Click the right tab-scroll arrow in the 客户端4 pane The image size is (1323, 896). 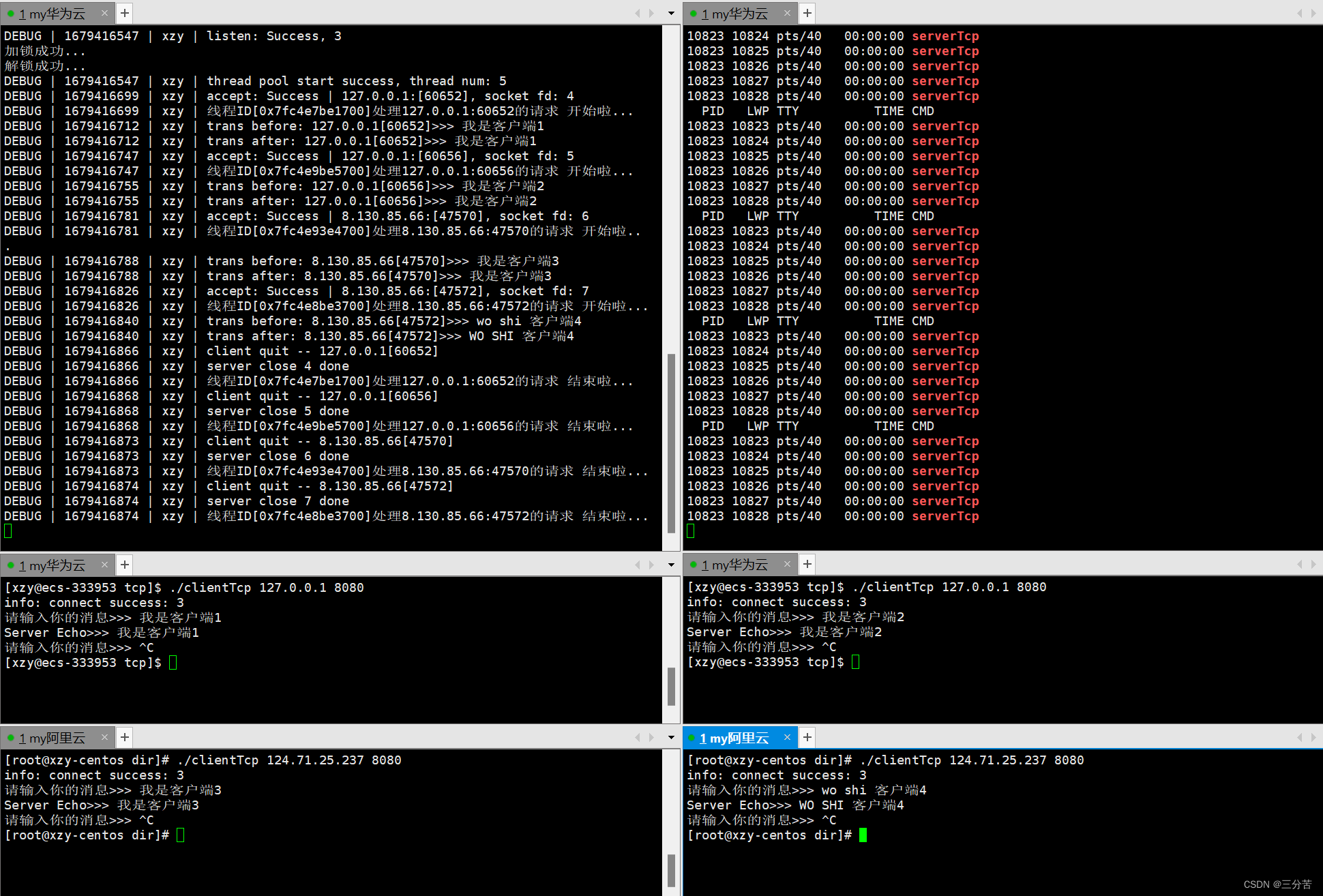1313,737
